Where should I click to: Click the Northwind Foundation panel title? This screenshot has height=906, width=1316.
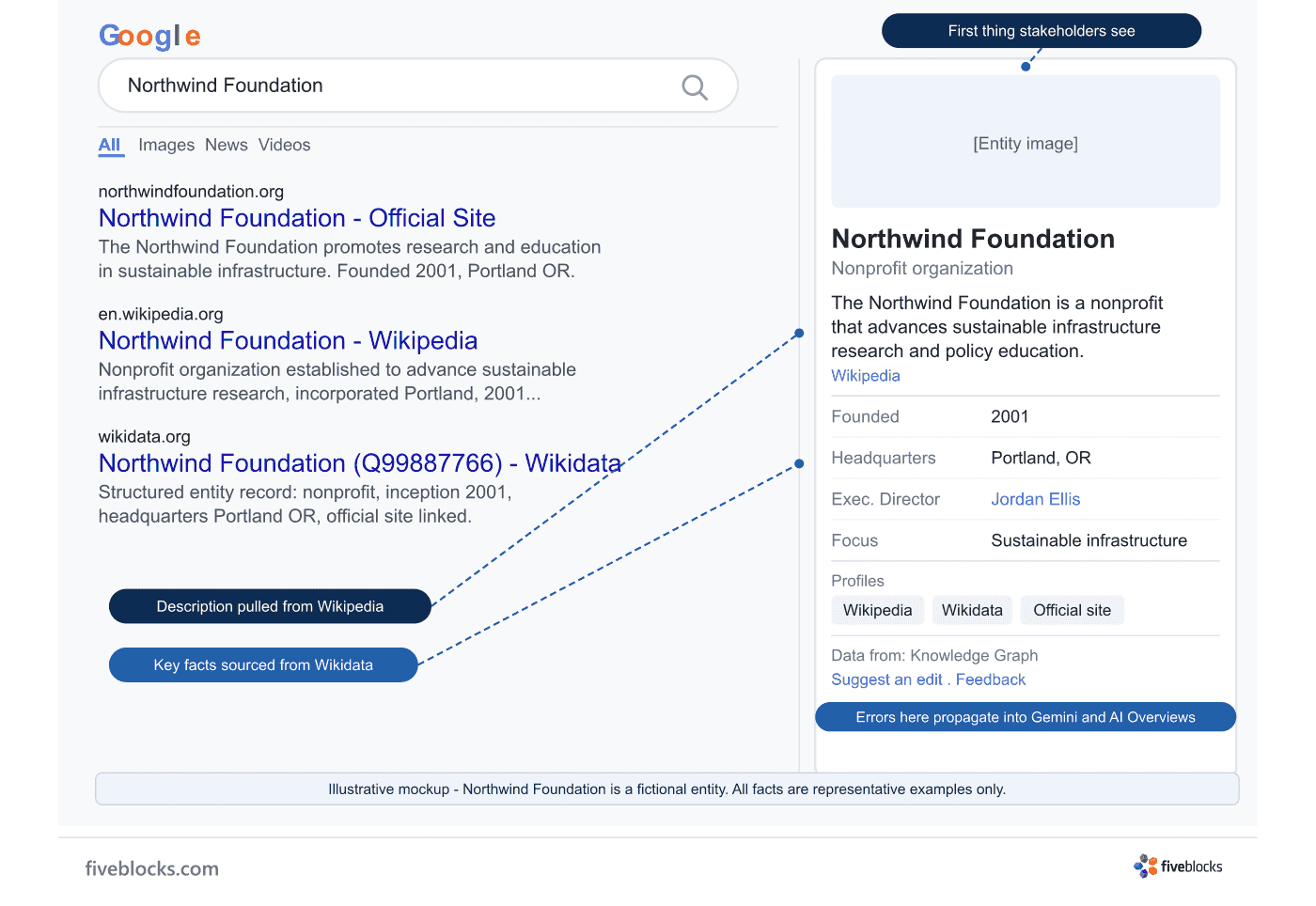[973, 239]
